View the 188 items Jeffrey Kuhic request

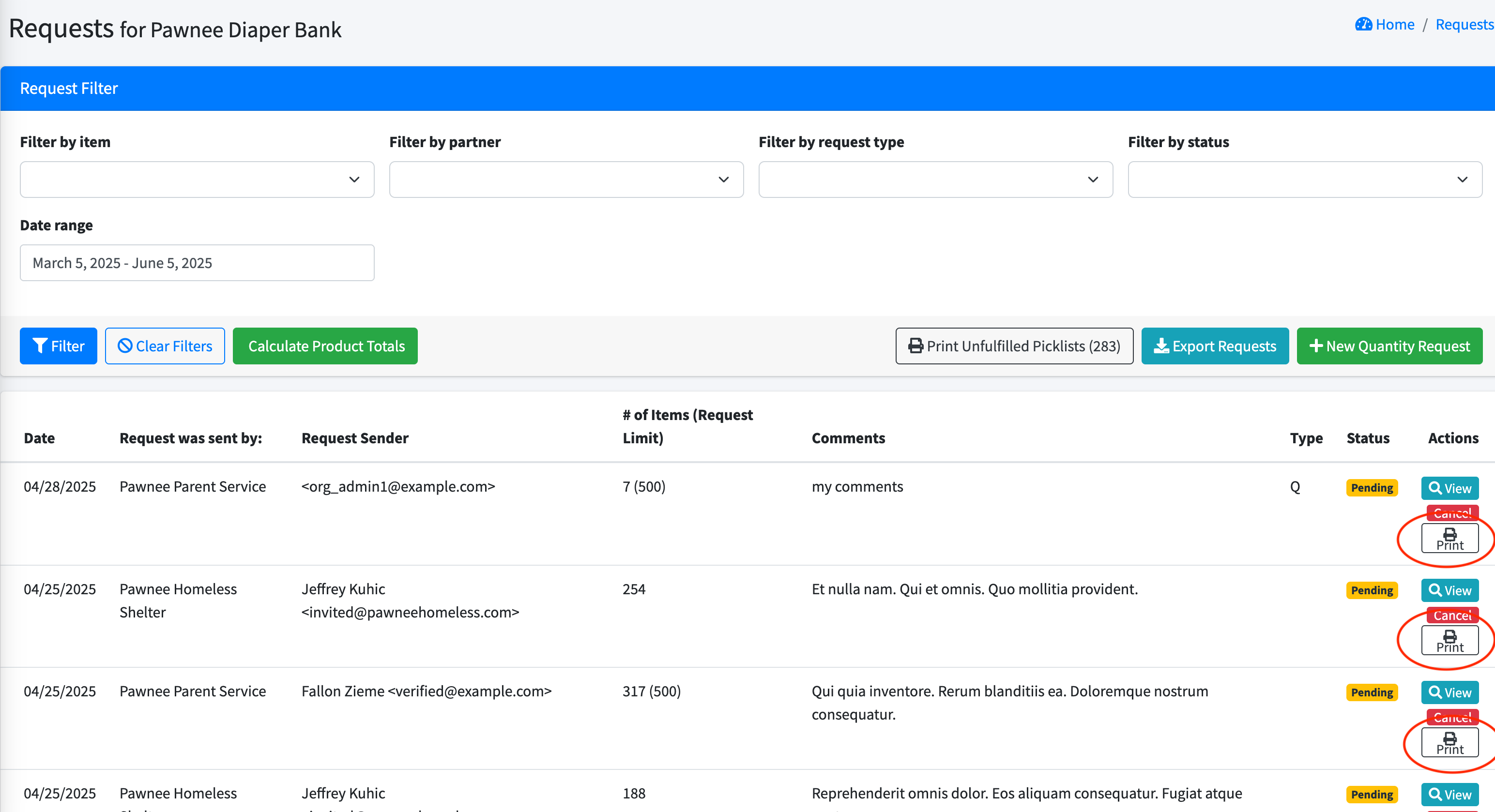click(x=1449, y=795)
